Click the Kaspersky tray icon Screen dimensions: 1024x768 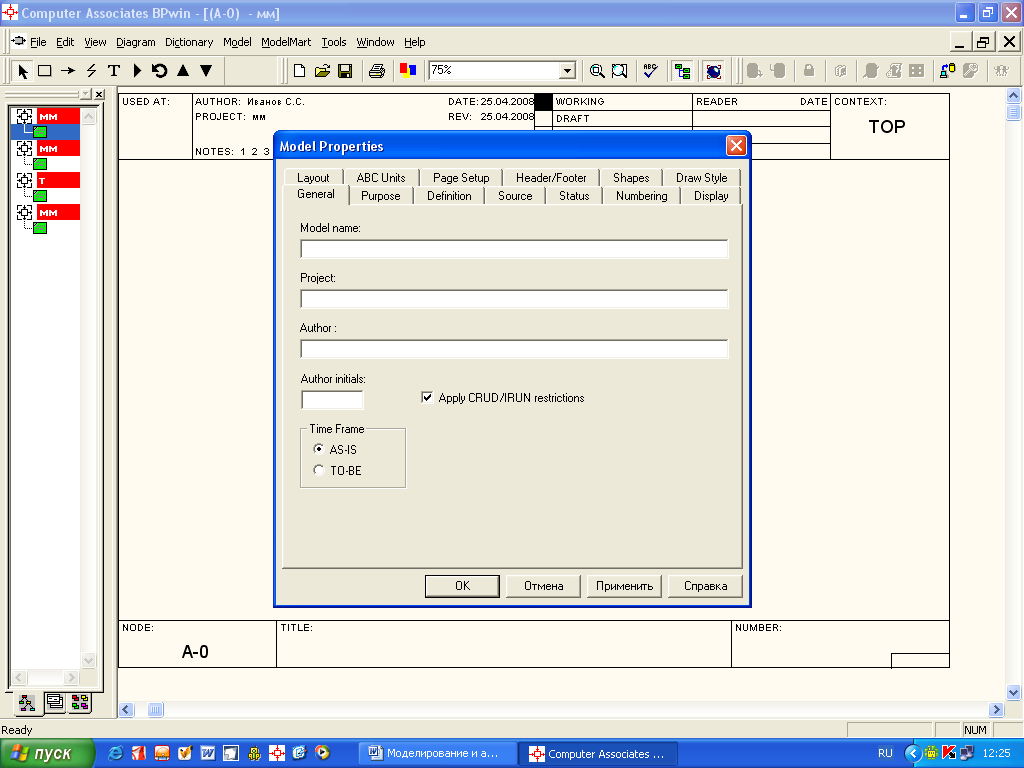click(949, 753)
